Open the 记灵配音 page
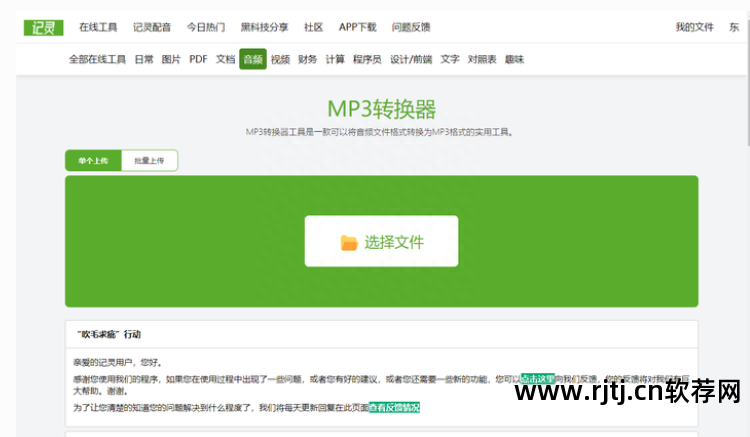Viewport: 750px width, 437px height. tap(152, 27)
